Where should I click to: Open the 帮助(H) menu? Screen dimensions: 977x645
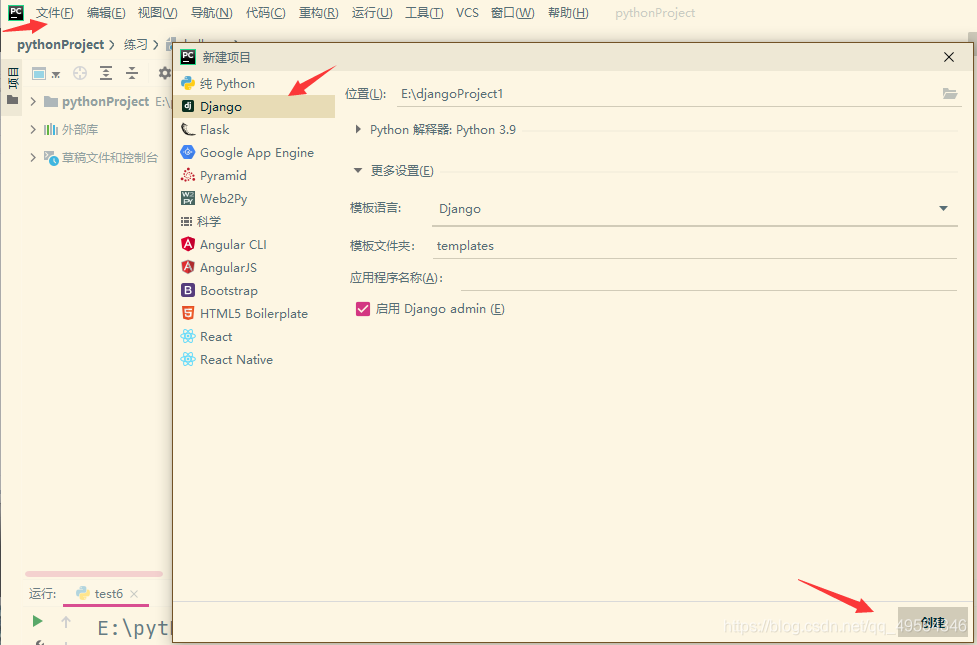568,12
